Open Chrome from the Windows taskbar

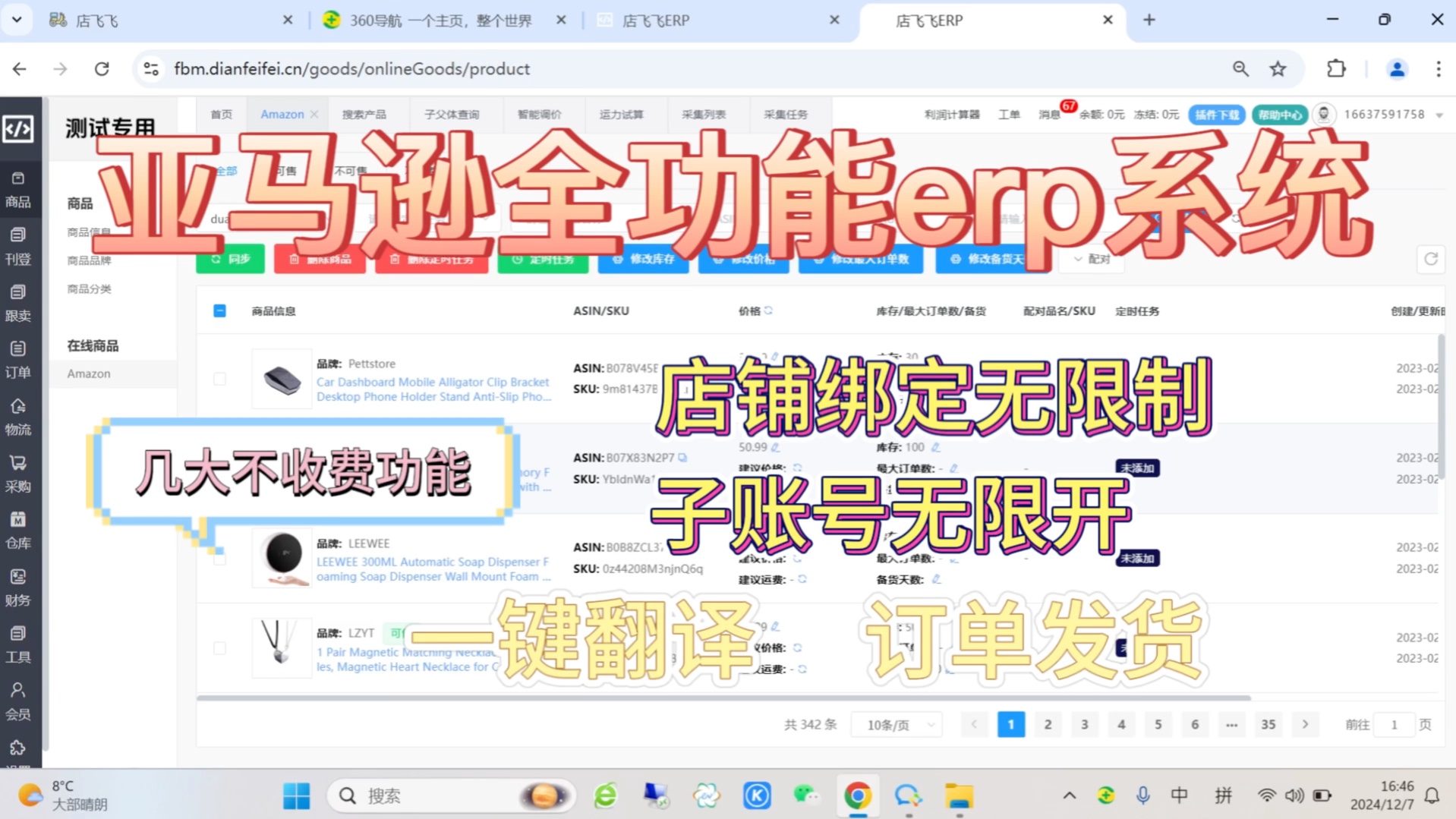click(x=858, y=795)
